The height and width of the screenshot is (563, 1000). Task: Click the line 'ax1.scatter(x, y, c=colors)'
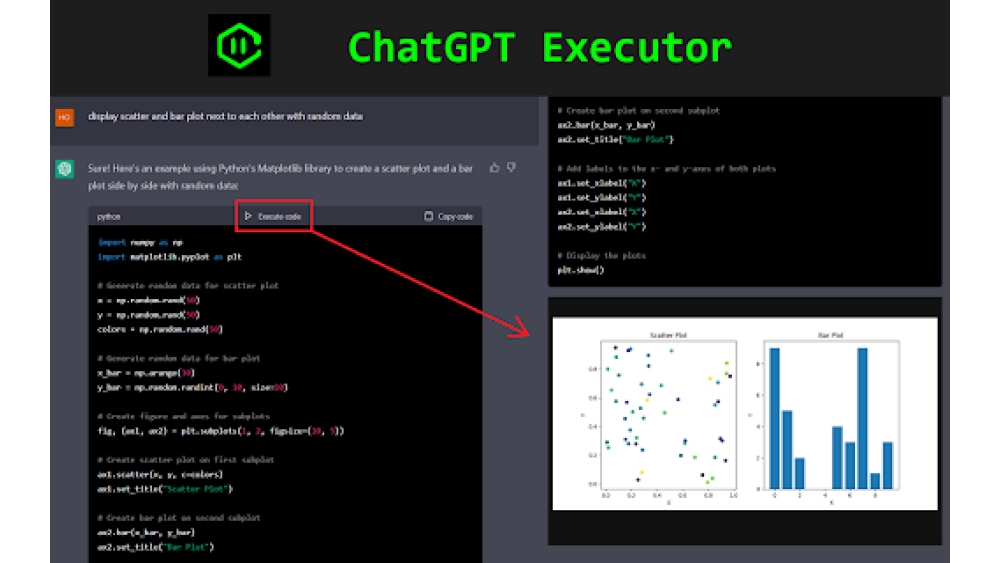click(160, 474)
